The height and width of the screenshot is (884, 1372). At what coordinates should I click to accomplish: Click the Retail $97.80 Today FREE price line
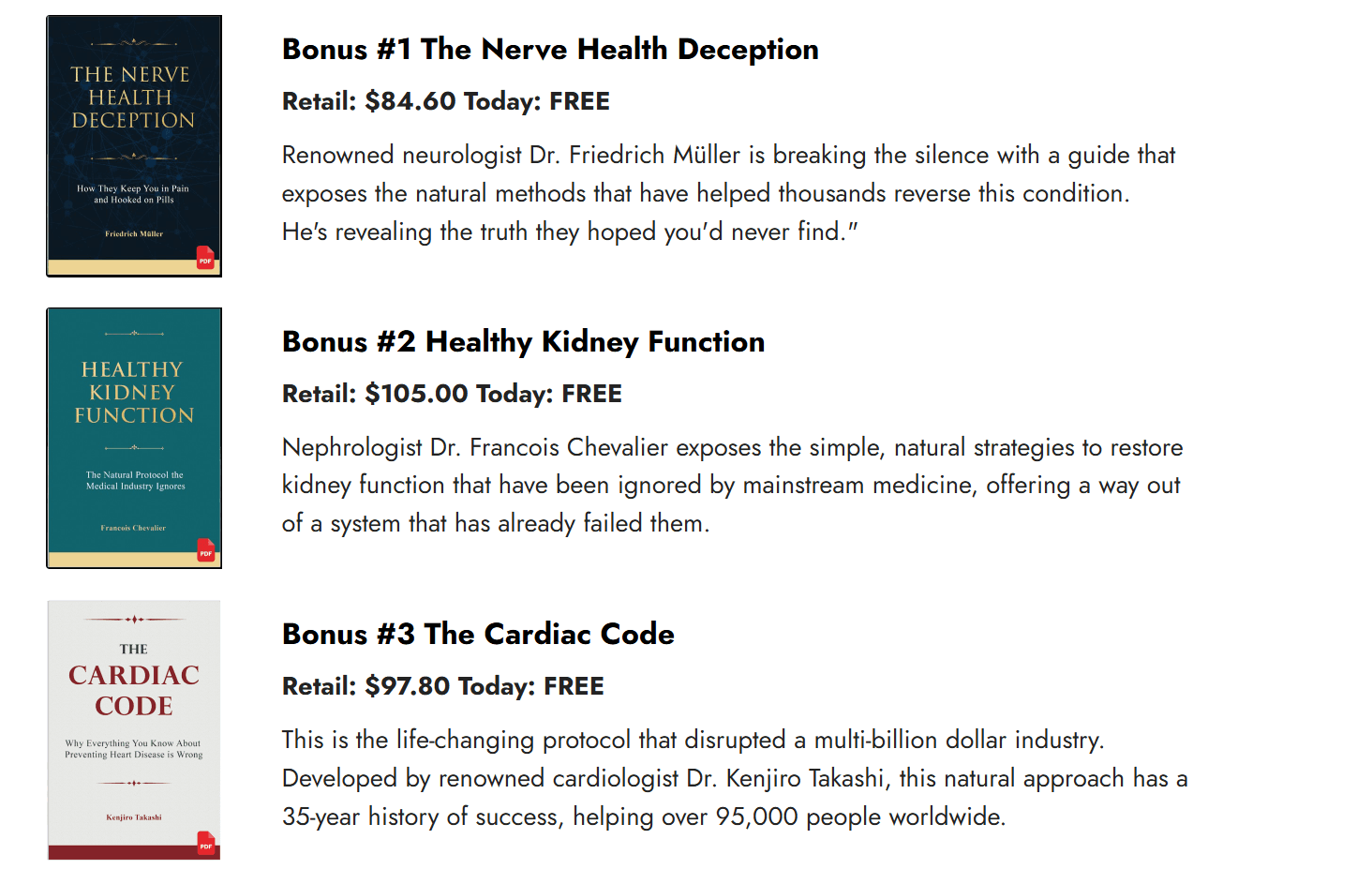(442, 686)
